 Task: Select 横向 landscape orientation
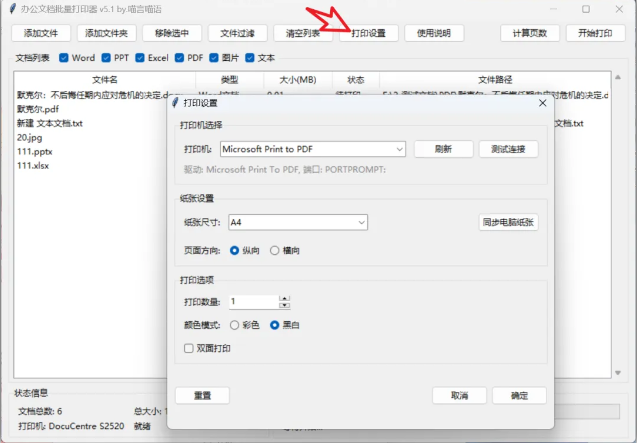[275, 250]
